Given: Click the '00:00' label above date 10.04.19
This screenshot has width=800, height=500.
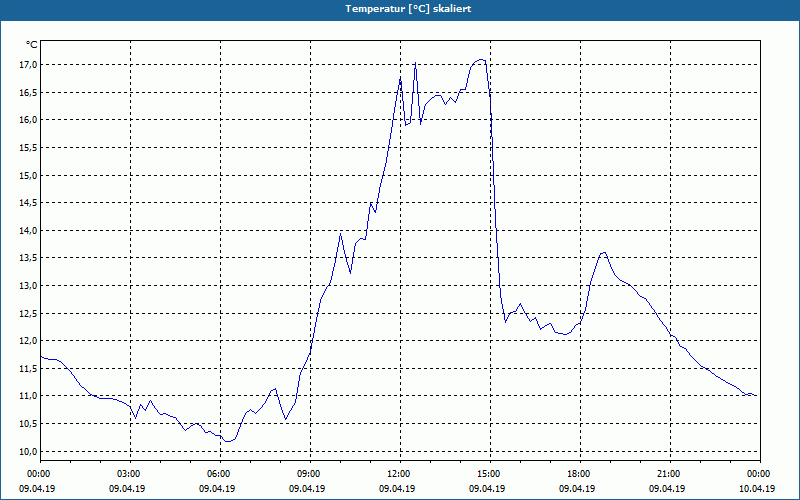Looking at the screenshot, I should tap(760, 474).
